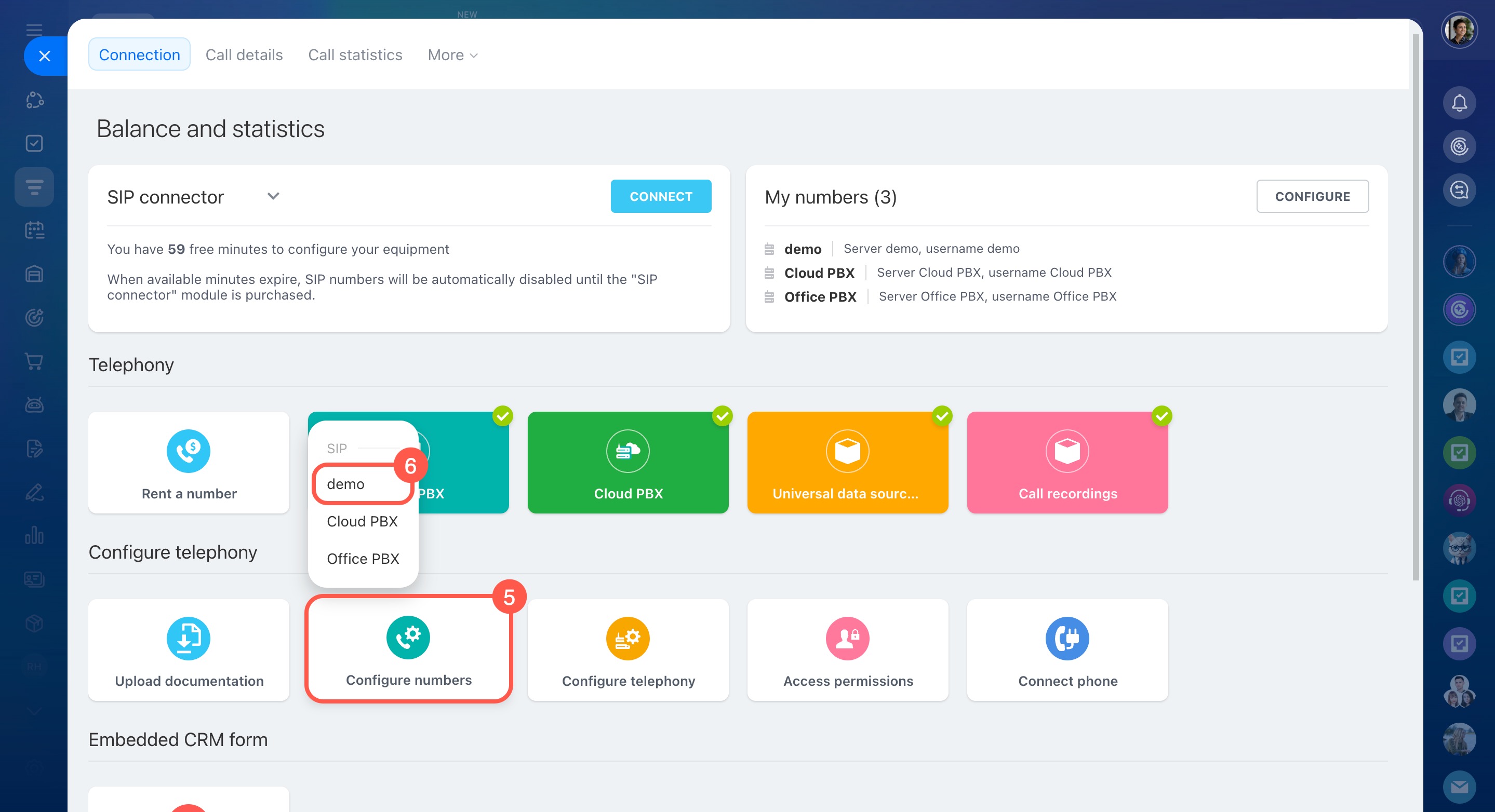Open the Access permissions tile
The width and height of the screenshot is (1495, 812).
[x=847, y=649]
